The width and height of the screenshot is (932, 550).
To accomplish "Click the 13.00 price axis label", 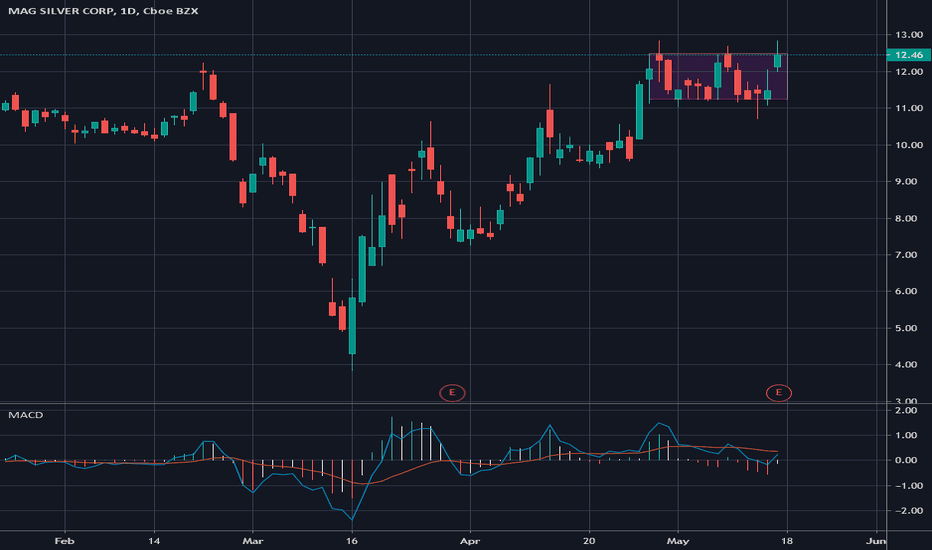I will click(x=909, y=35).
